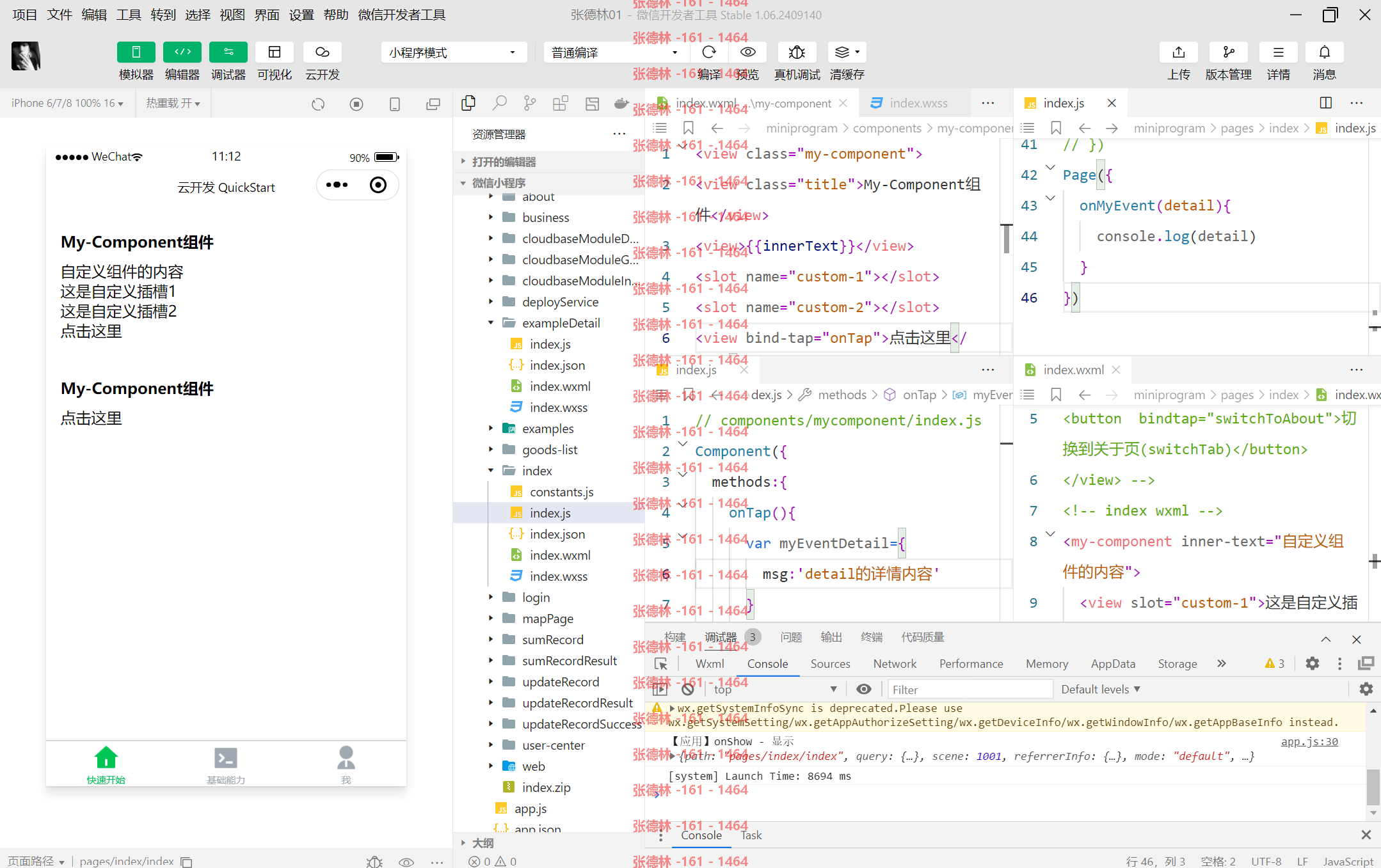This screenshot has width=1381, height=868.
Task: Close the index.js tab in top right editor
Action: tap(1112, 103)
